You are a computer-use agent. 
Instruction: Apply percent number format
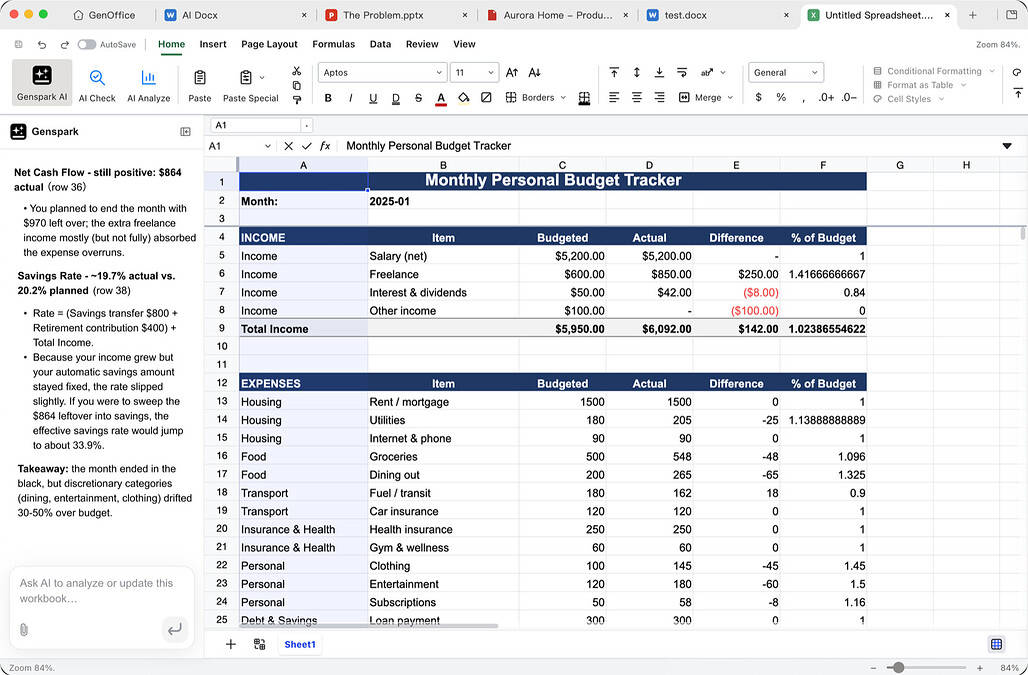click(781, 98)
